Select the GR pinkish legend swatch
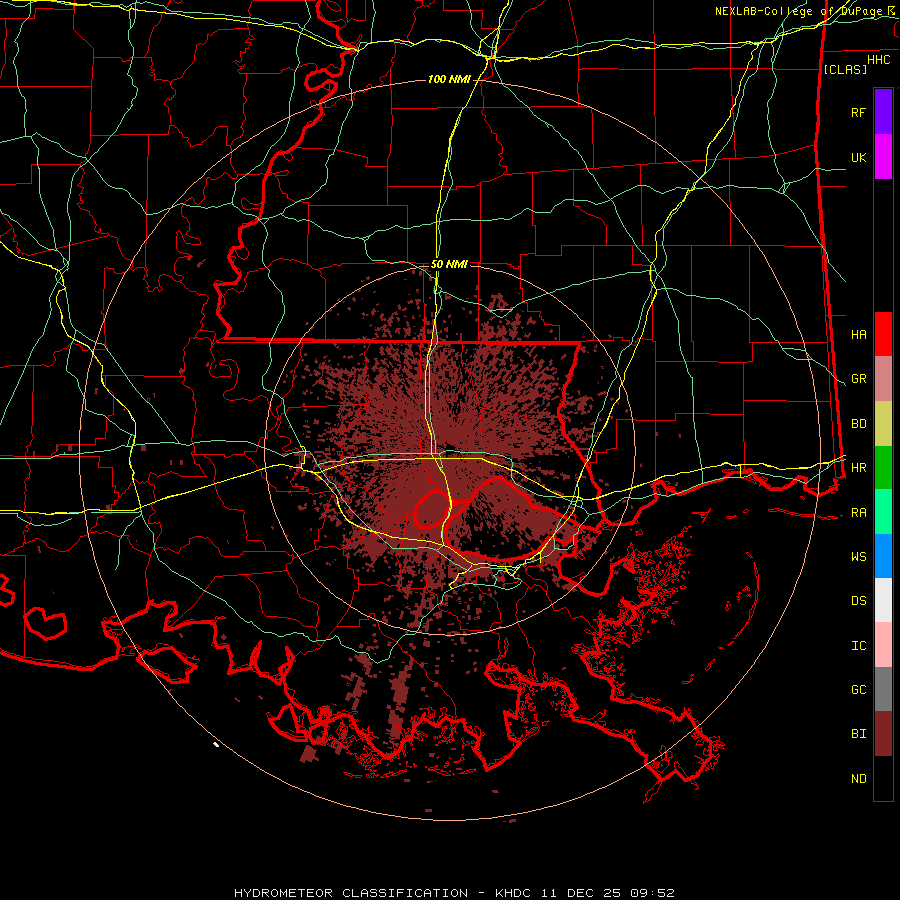 883,379
